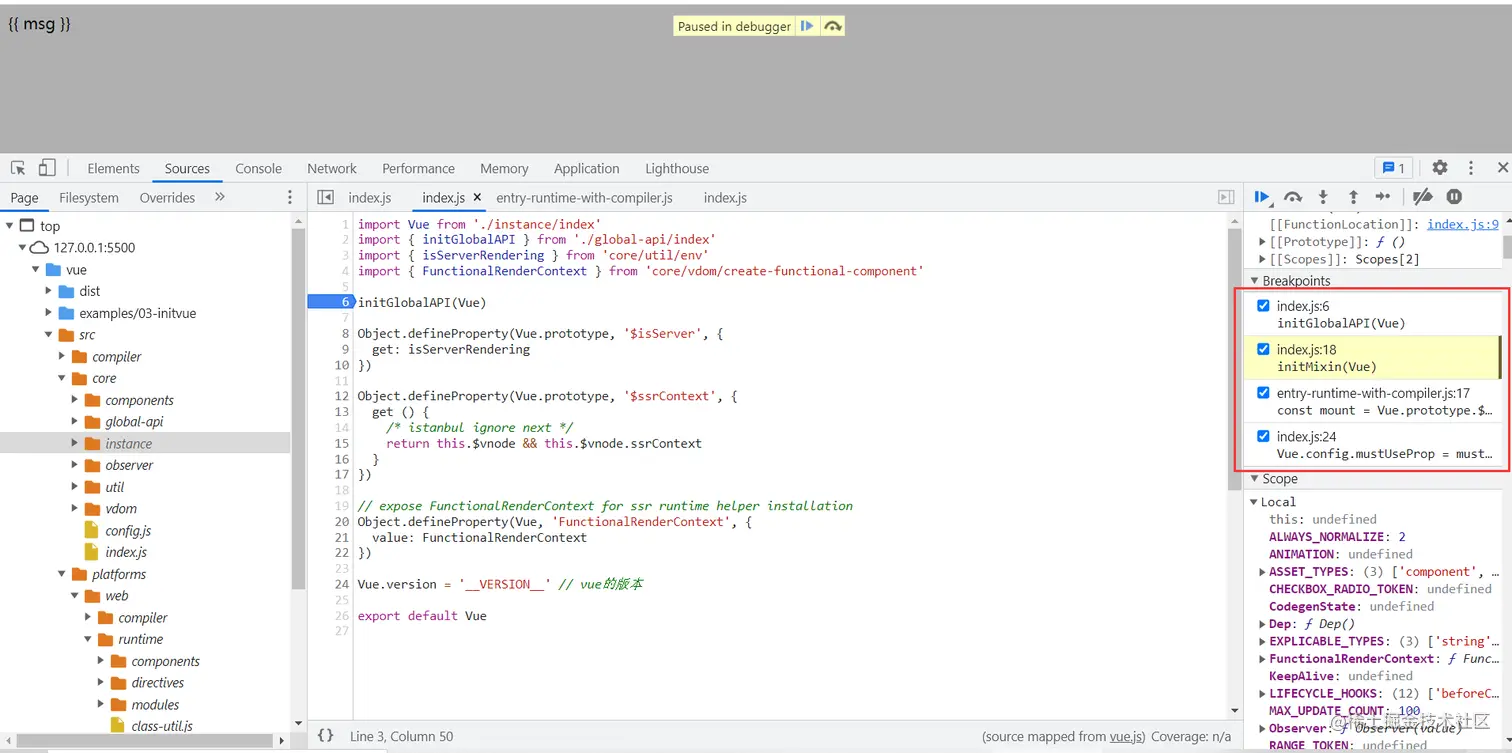Screen dimensions: 1512x753
Task: Open the DevTools three-dot customize menu
Action: tap(1471, 168)
